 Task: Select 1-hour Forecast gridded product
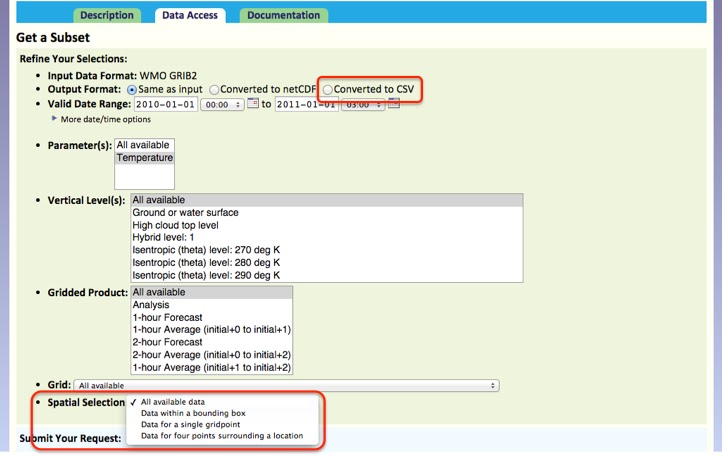click(212, 317)
